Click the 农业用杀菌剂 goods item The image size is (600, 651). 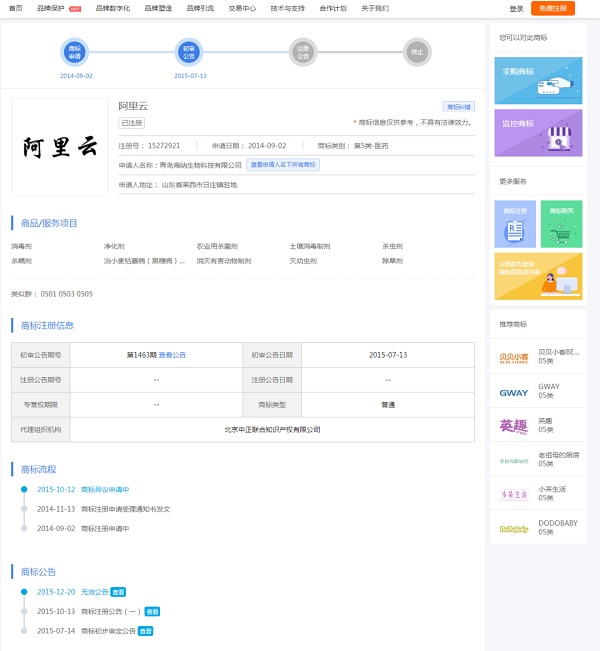pyautogui.click(x=217, y=246)
